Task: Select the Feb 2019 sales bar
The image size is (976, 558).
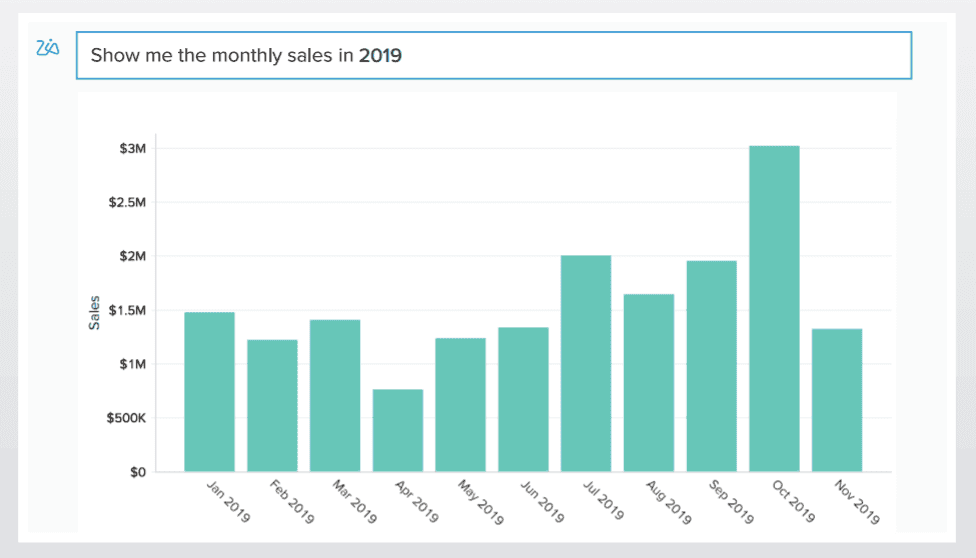Action: pyautogui.click(x=272, y=405)
